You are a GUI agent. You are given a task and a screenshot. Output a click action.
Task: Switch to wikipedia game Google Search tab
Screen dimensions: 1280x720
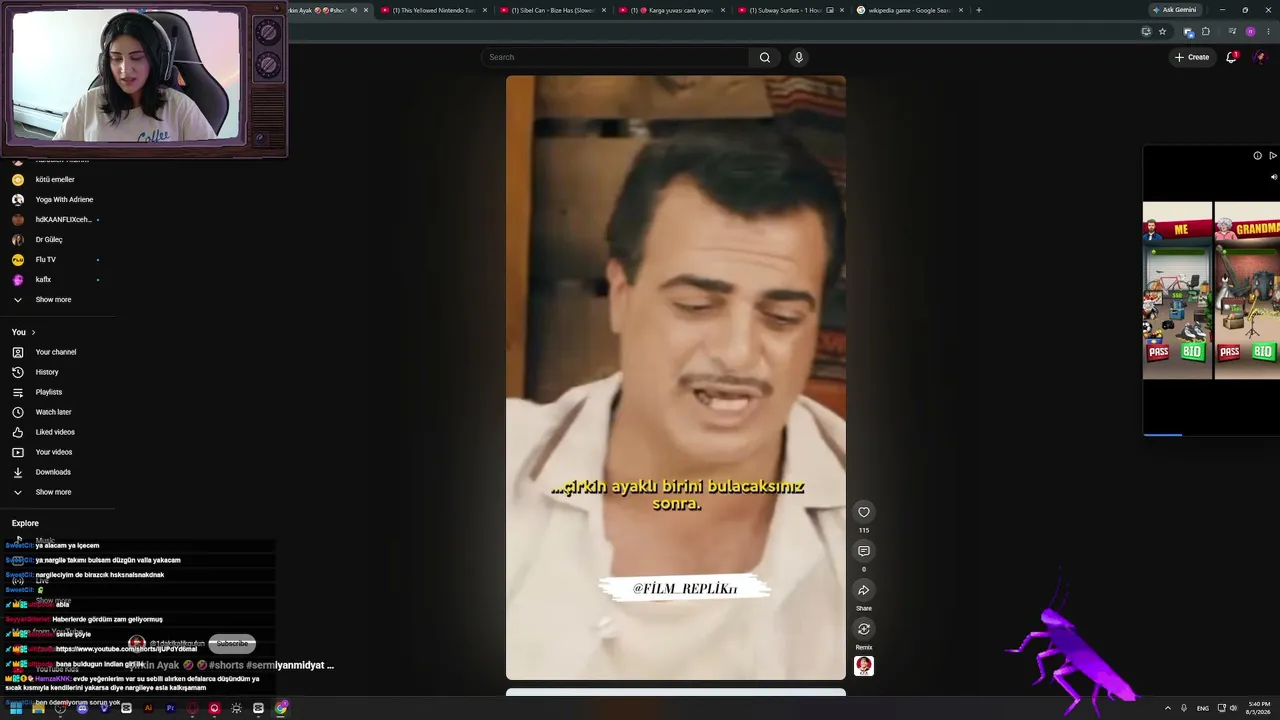point(910,10)
